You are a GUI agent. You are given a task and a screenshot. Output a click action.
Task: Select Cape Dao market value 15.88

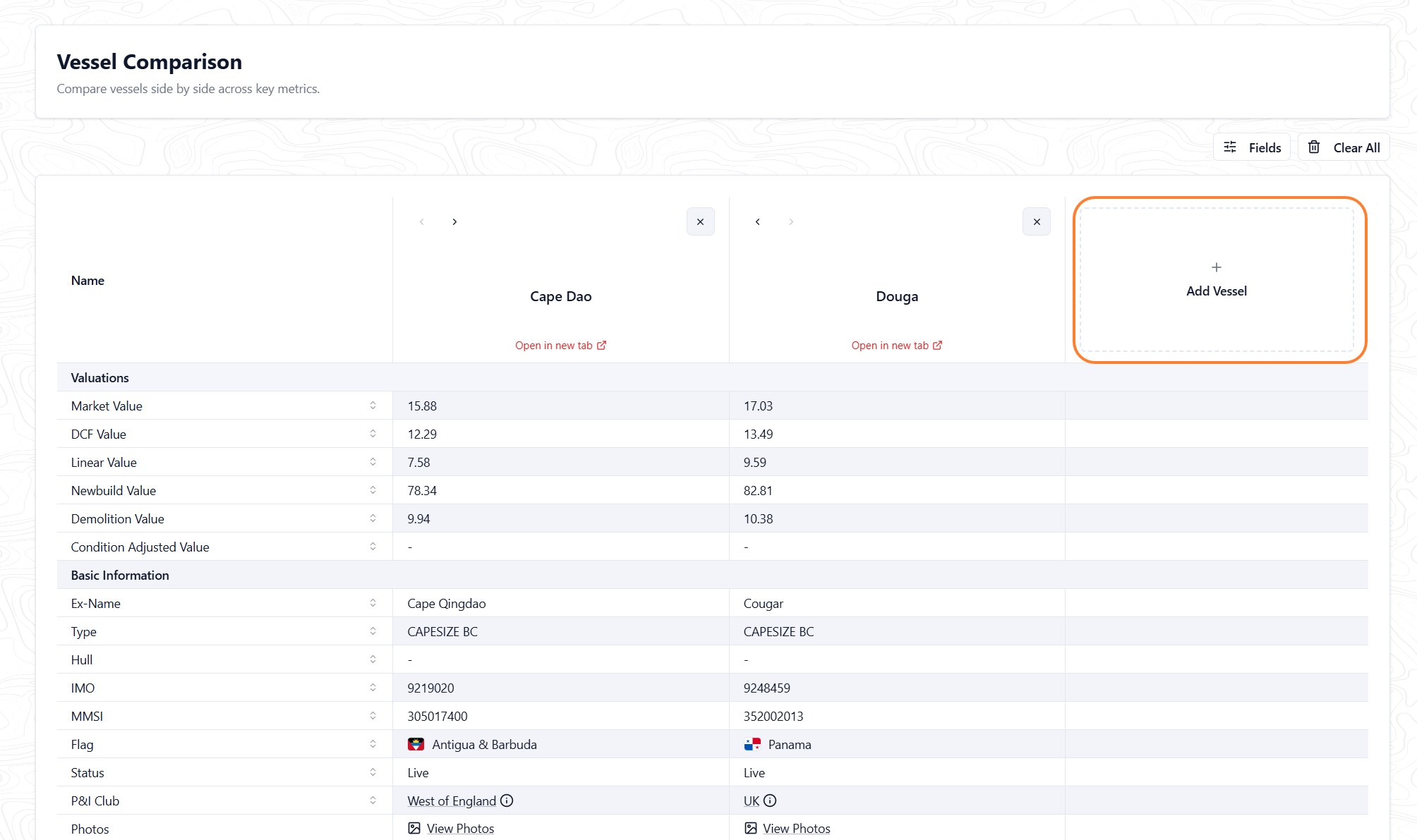coord(422,406)
